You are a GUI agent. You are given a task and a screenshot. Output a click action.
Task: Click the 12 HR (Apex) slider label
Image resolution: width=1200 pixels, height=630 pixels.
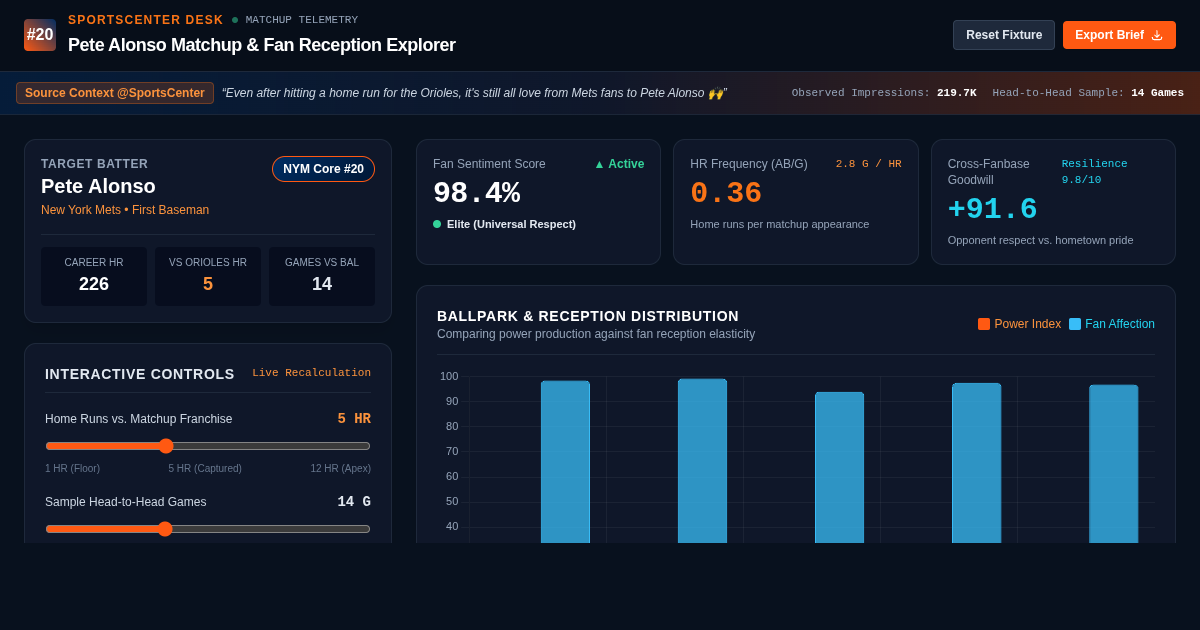(340, 468)
